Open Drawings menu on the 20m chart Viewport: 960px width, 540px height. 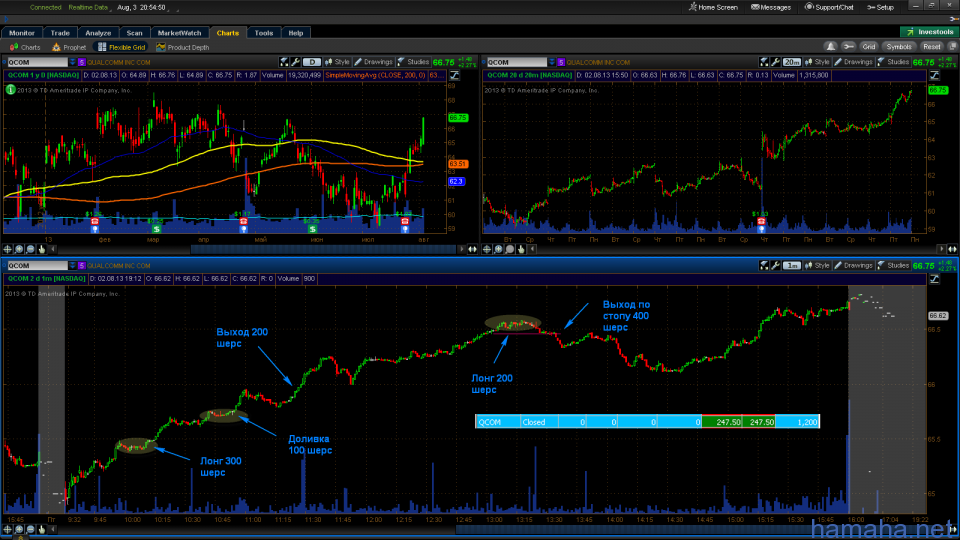(x=853, y=62)
